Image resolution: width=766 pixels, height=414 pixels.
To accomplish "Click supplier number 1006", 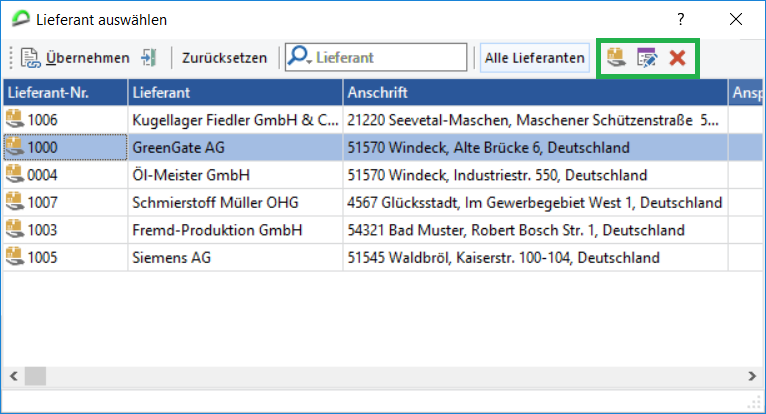I will 43,120.
